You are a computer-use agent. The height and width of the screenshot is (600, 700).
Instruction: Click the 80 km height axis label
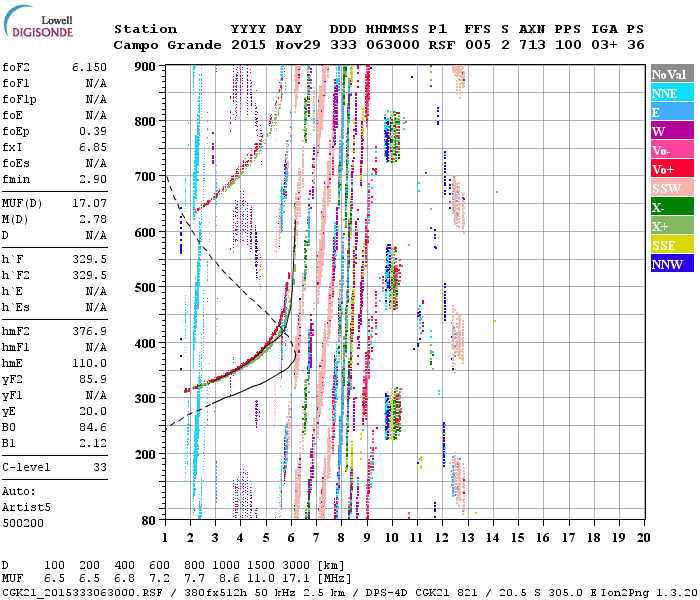click(x=149, y=521)
